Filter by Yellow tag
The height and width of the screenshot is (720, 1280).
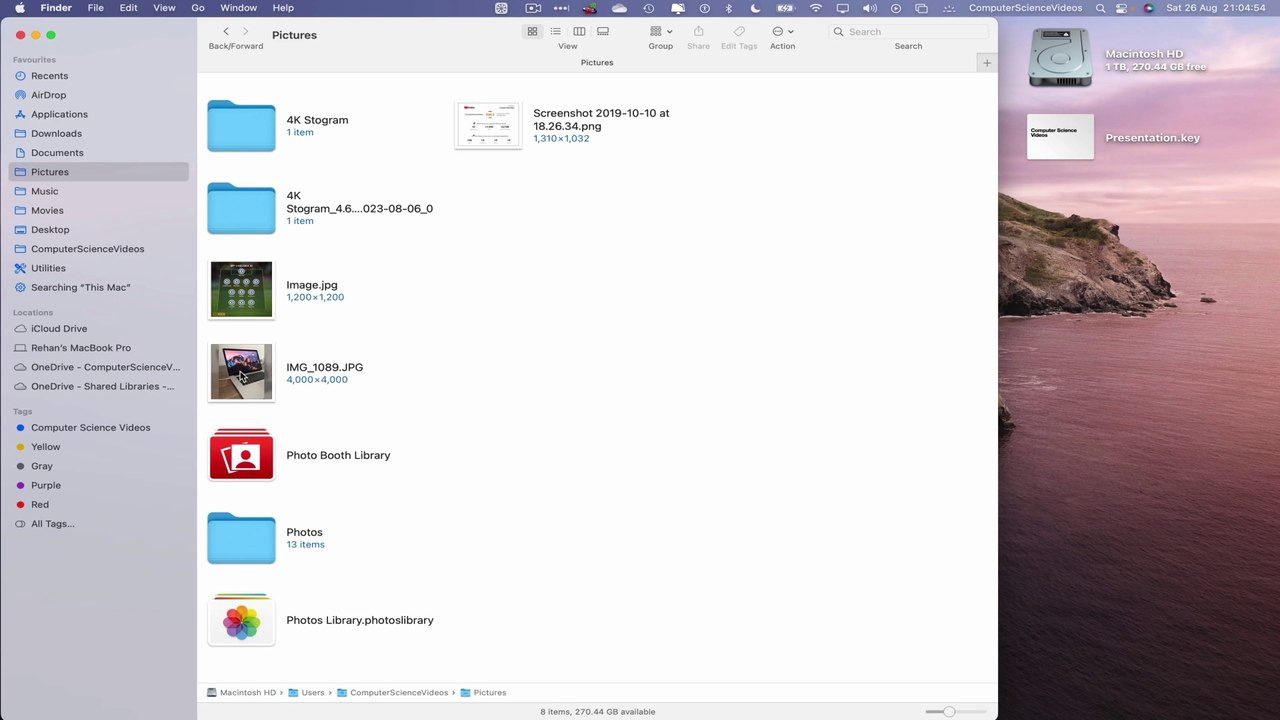(x=98, y=447)
